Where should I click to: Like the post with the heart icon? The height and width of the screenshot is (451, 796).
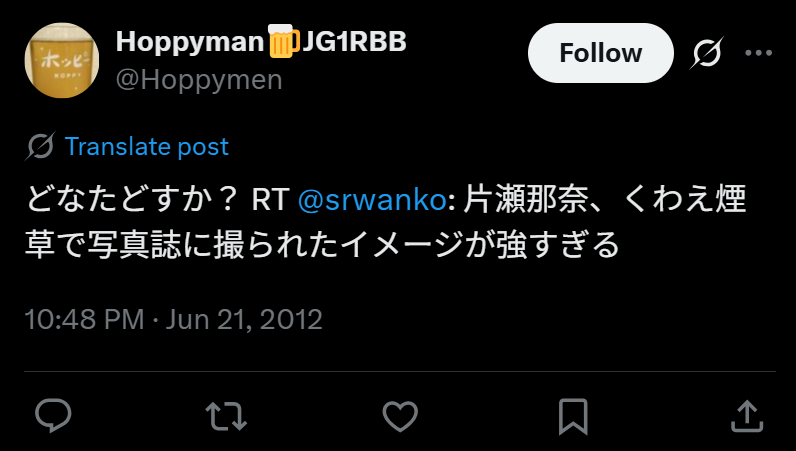[x=400, y=416]
